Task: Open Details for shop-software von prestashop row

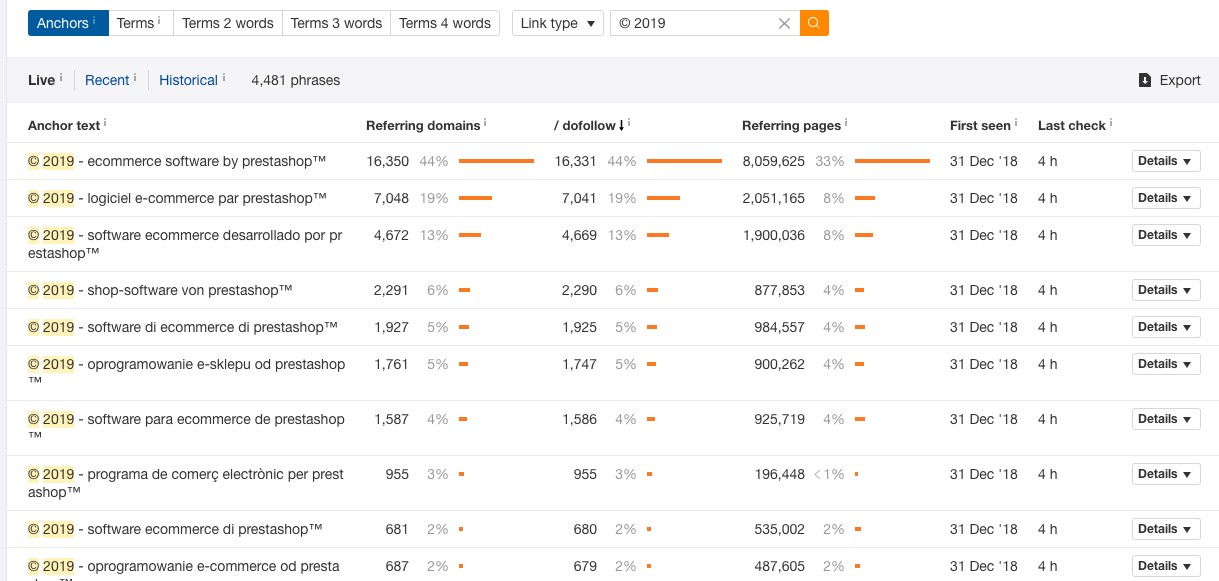Action: click(1166, 290)
